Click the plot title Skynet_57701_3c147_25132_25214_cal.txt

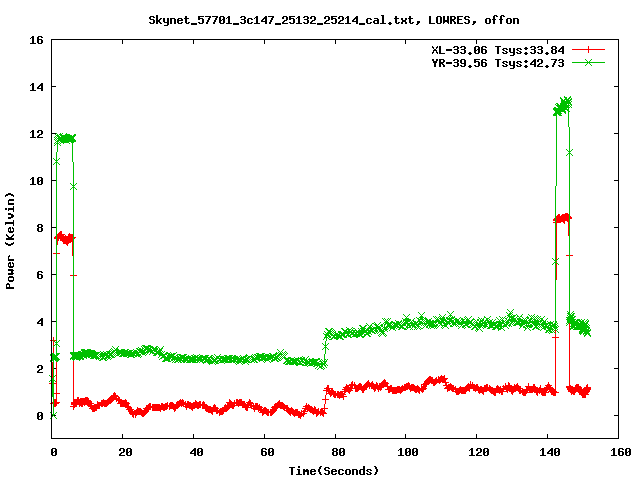point(333,20)
